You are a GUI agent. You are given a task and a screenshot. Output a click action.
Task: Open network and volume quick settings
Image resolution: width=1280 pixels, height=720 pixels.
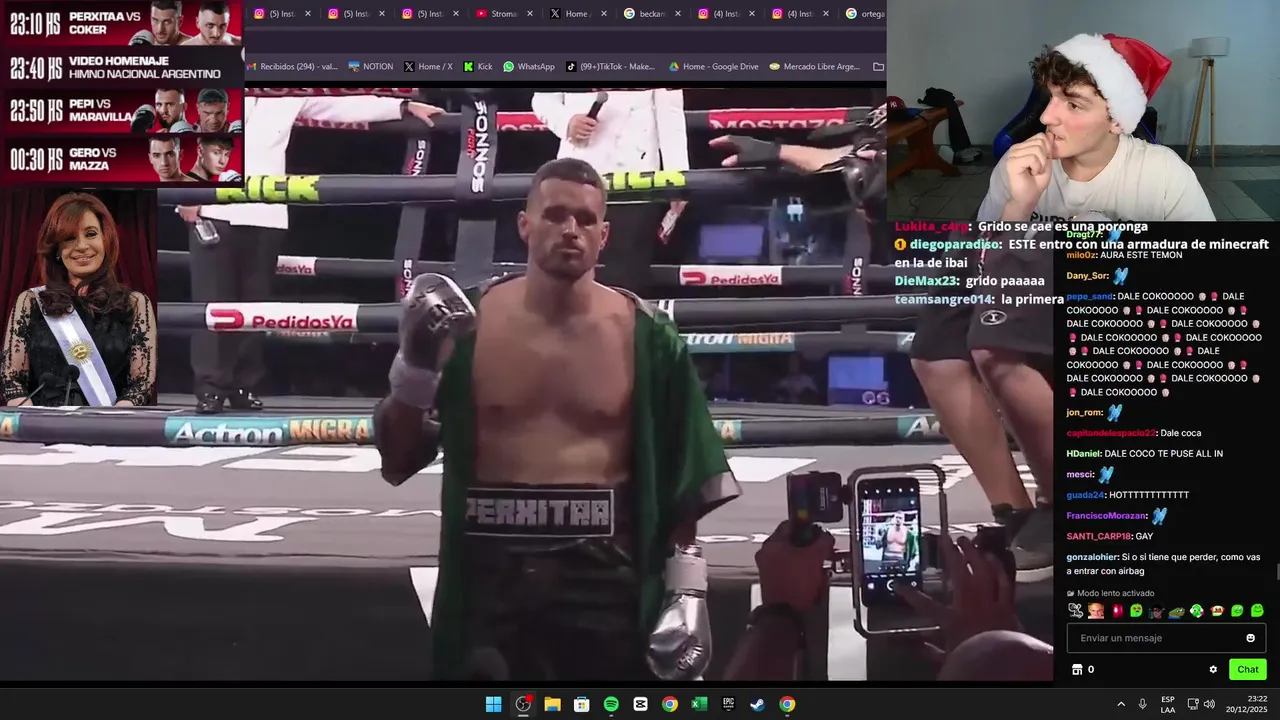click(1201, 704)
